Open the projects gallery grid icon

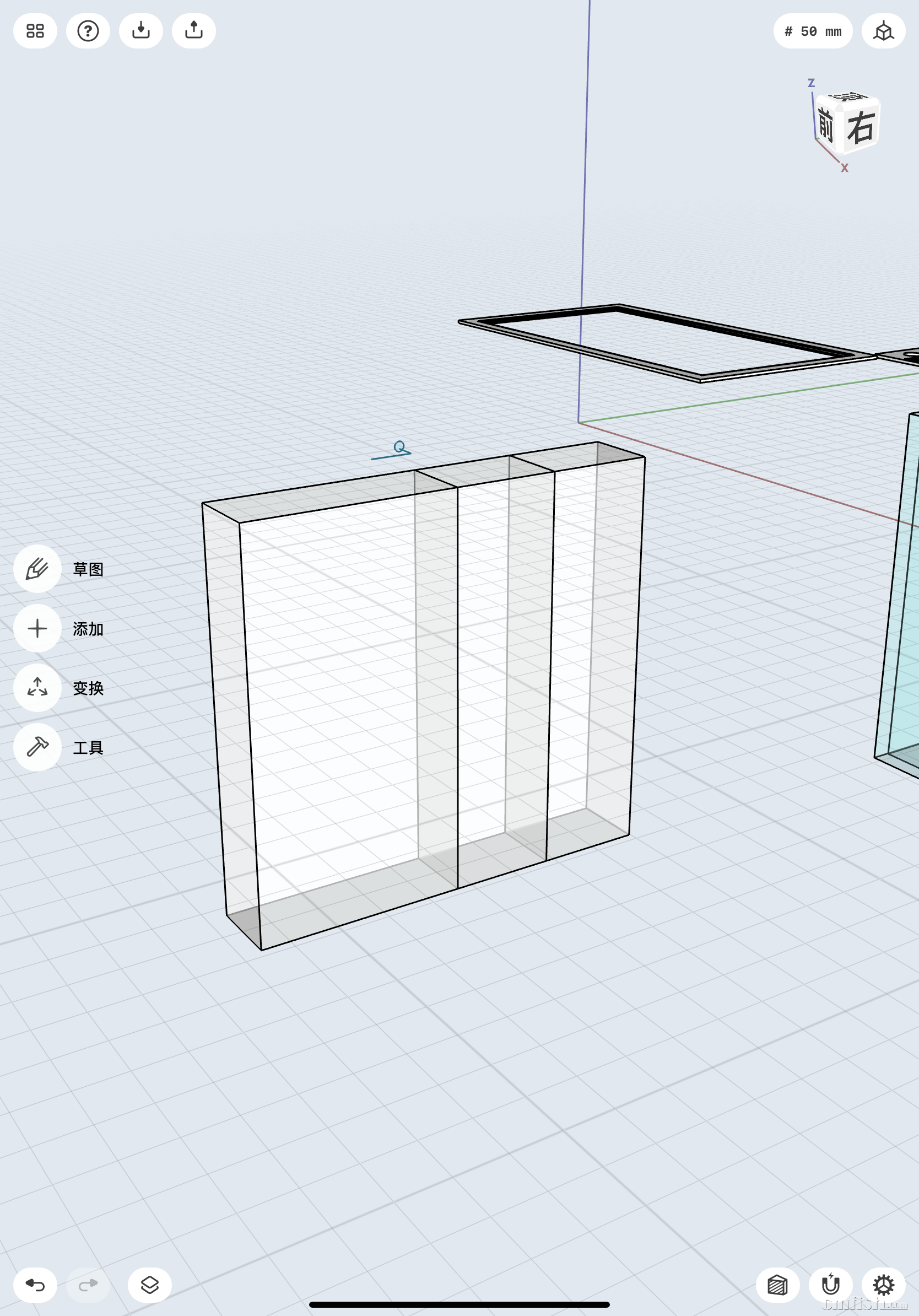coord(35,31)
